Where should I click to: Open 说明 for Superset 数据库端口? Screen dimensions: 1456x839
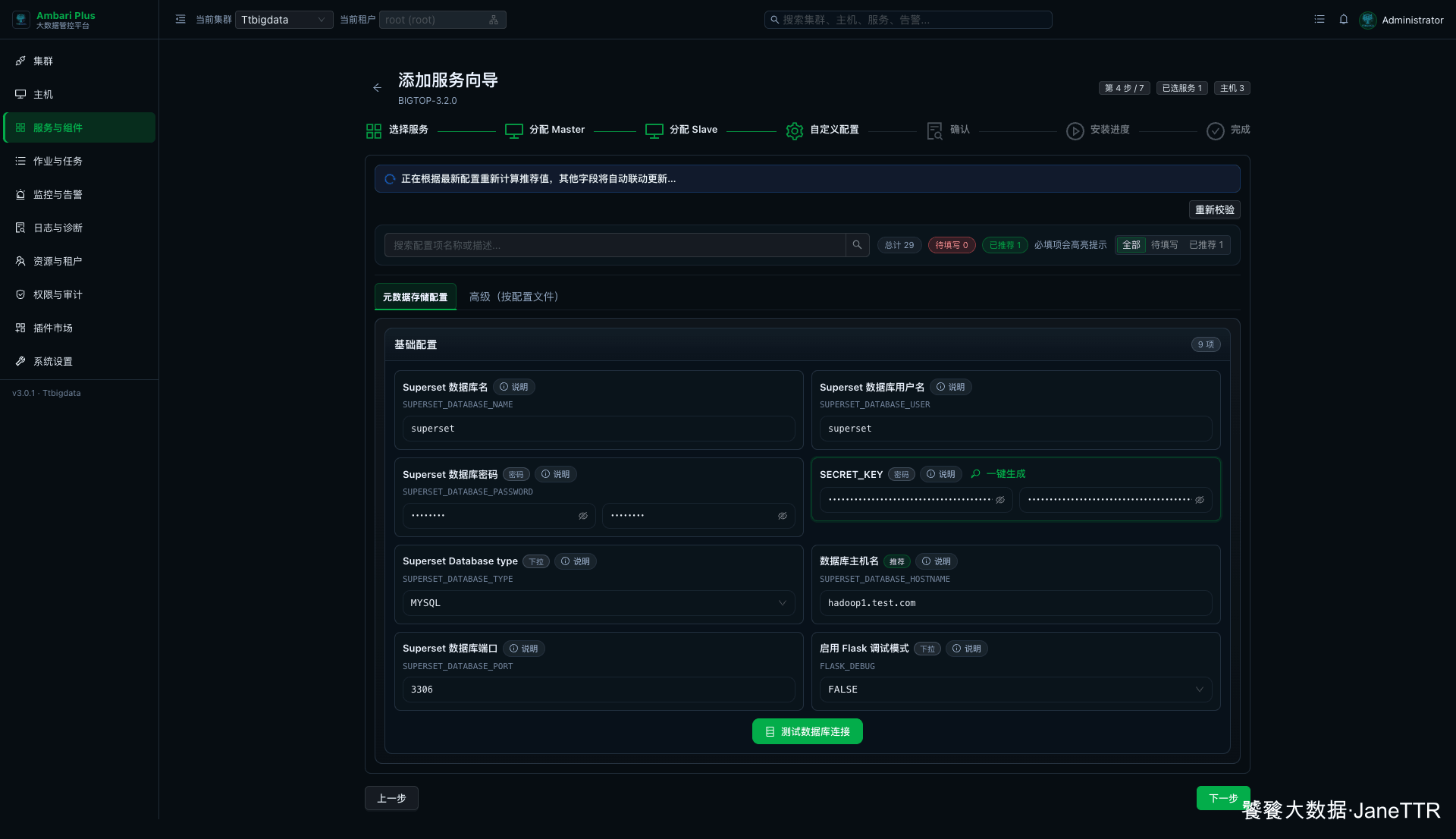tap(524, 649)
